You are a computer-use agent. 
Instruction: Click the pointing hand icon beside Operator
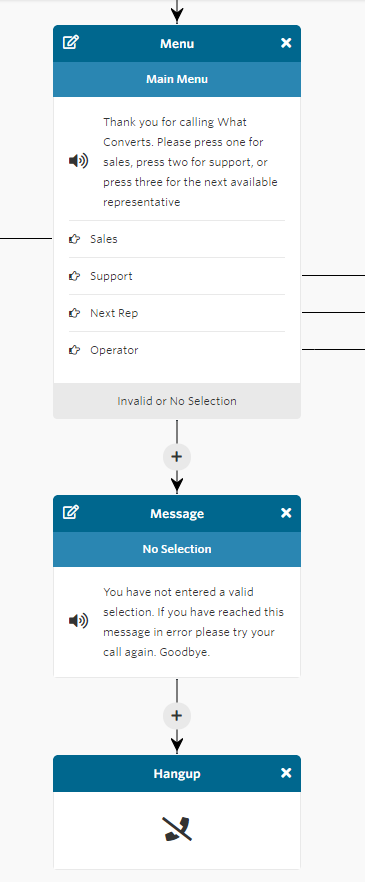pyautogui.click(x=74, y=350)
